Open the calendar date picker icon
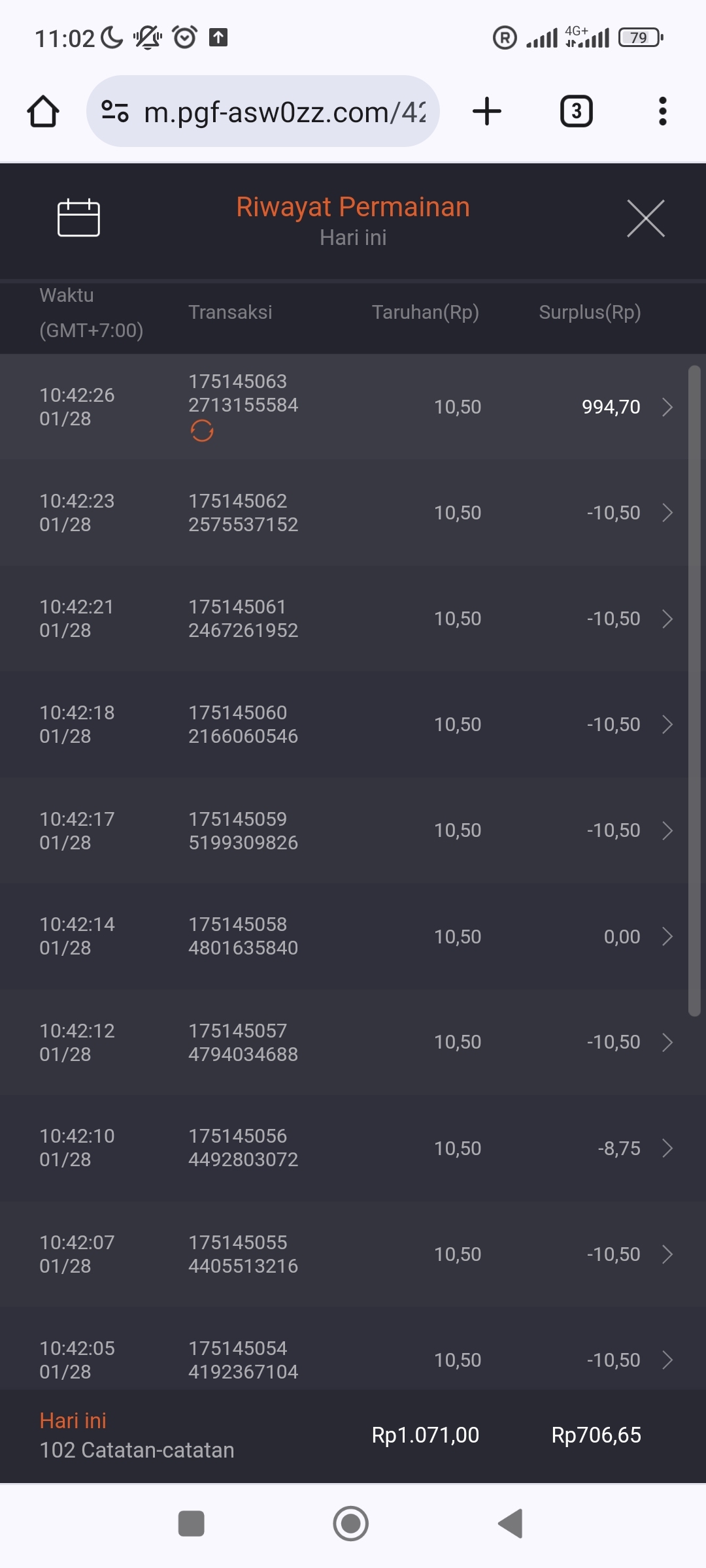The width and height of the screenshot is (706, 1568). tap(78, 218)
